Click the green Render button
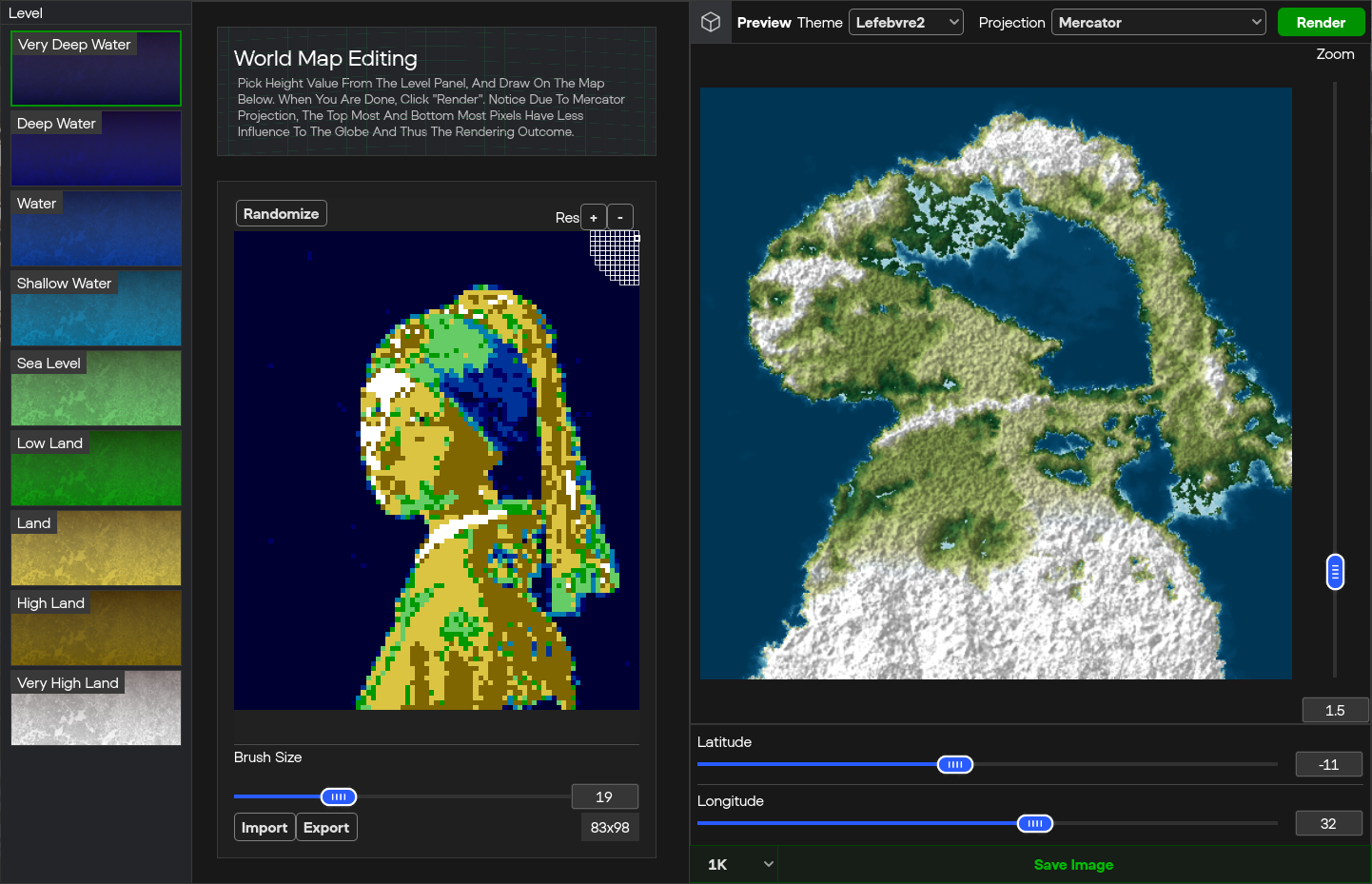Screen dimensions: 1372x884 tap(1321, 22)
